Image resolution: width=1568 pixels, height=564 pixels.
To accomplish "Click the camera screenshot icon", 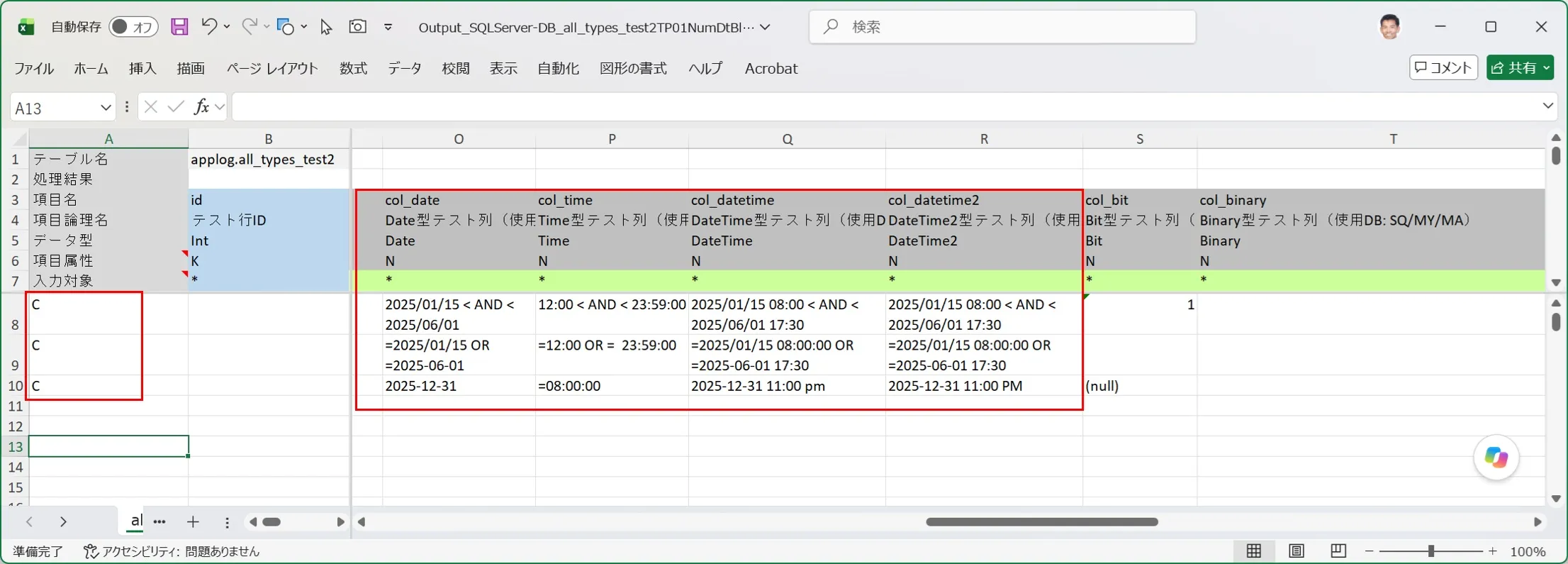I will tap(358, 26).
